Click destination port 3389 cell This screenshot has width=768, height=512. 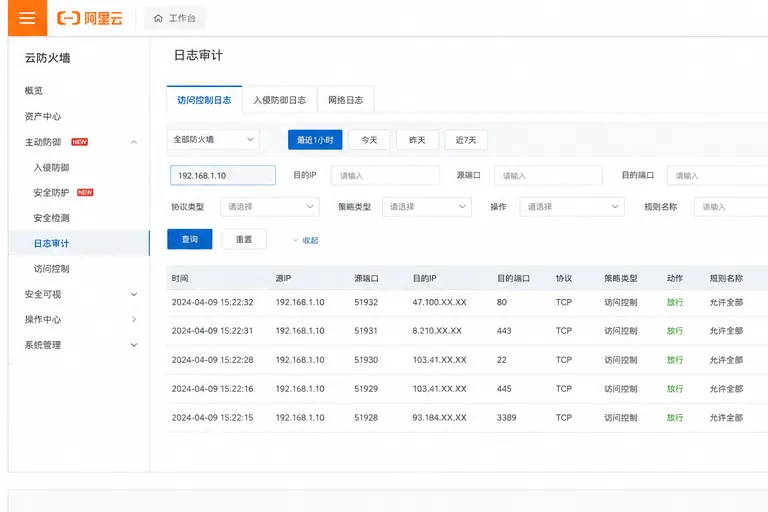coord(506,417)
